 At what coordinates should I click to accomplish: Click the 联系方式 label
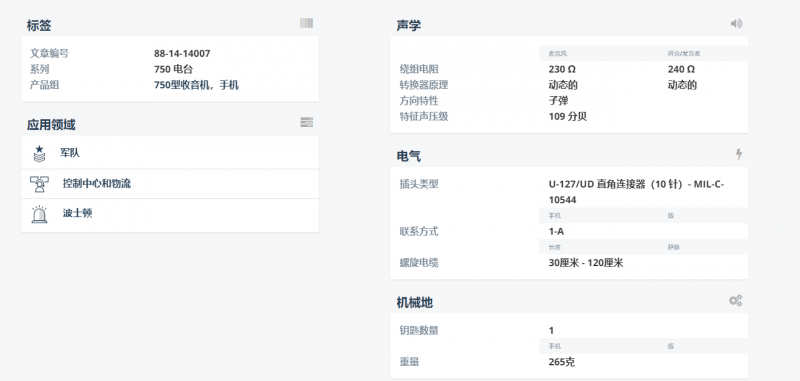(x=419, y=232)
